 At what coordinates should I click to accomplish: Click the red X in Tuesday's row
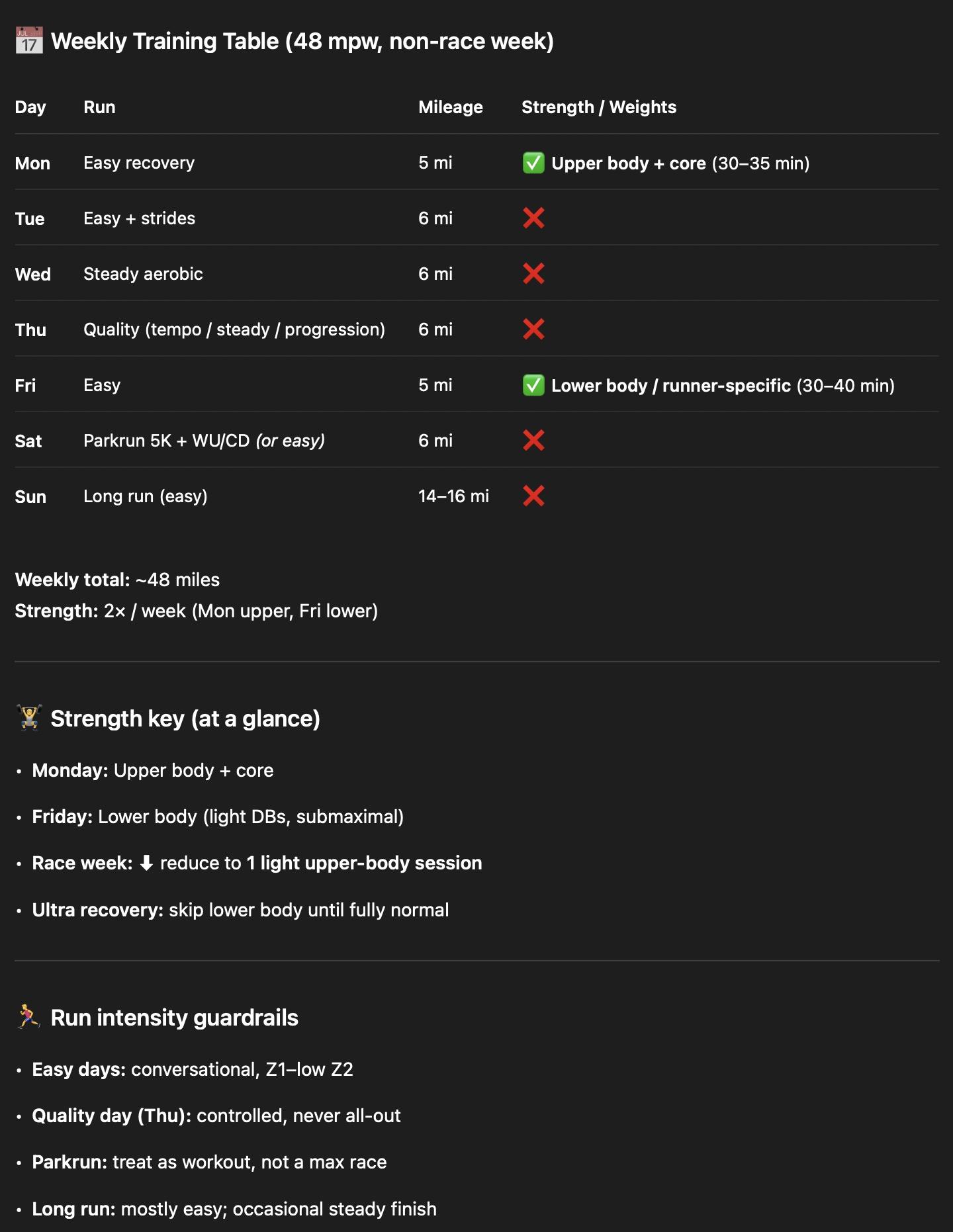click(x=533, y=218)
